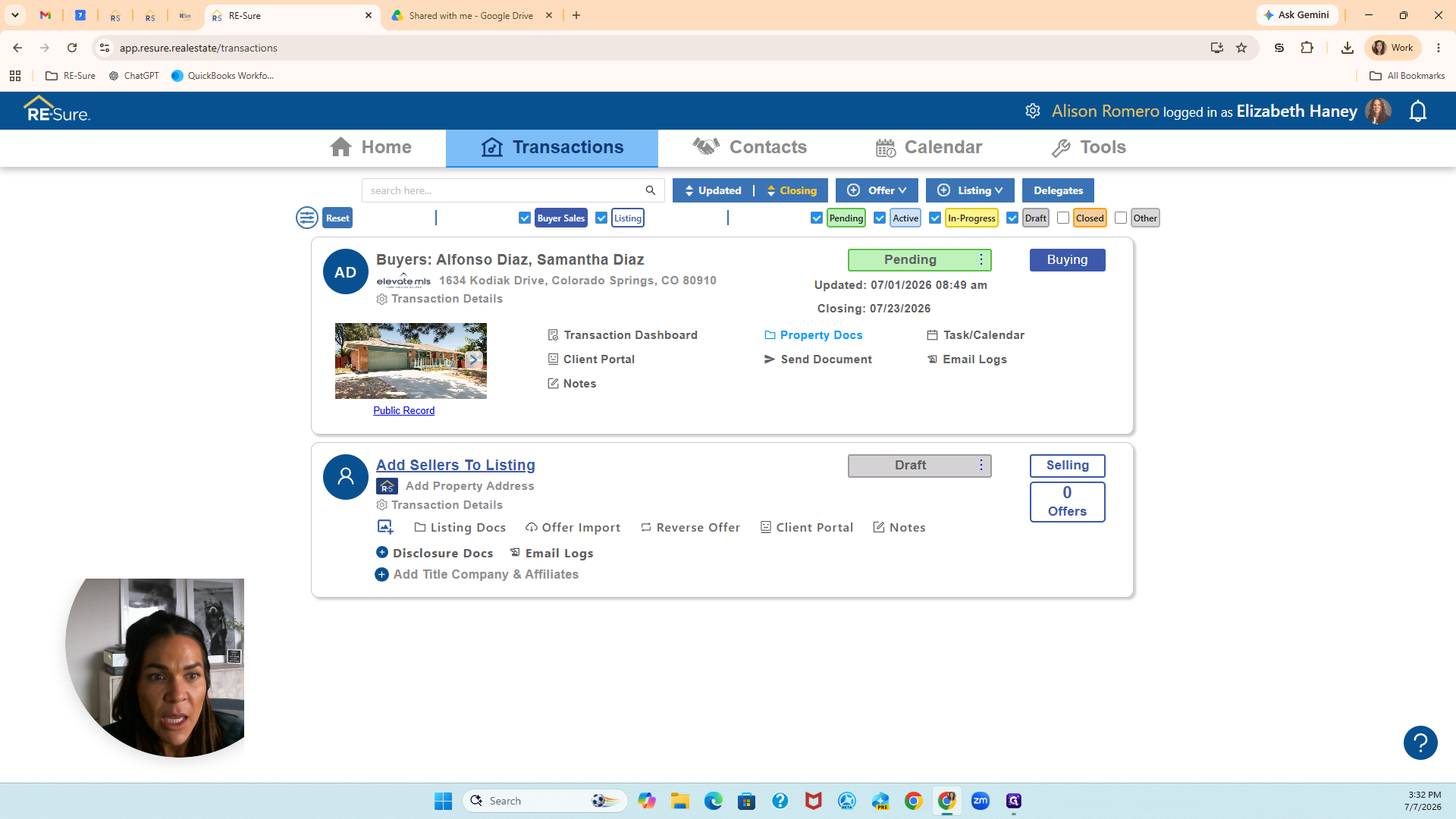Screen dimensions: 1456x819
Task: Select the Transactions tab
Action: 552,147
